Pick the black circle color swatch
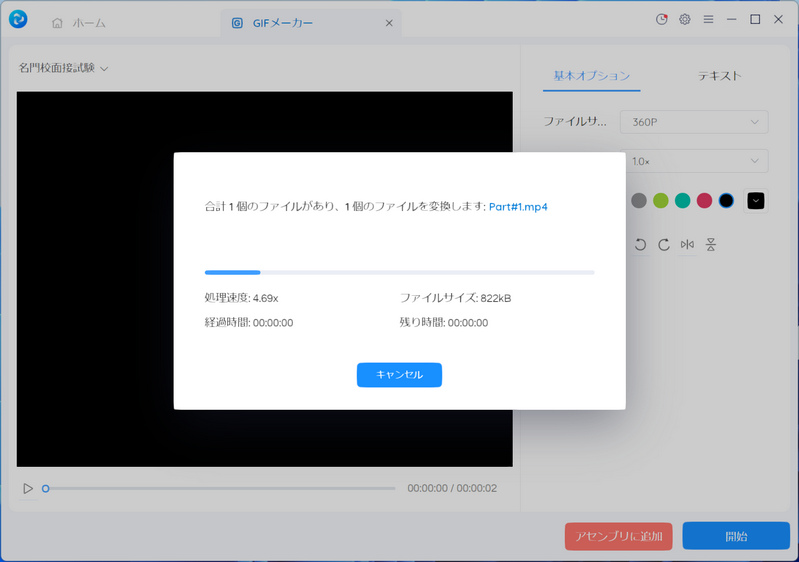 726,200
